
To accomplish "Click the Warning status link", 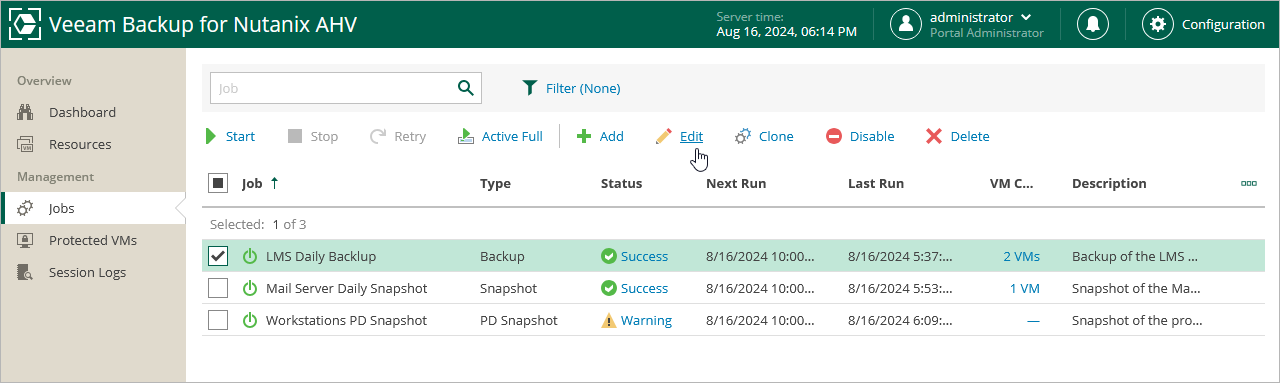I will (x=646, y=320).
